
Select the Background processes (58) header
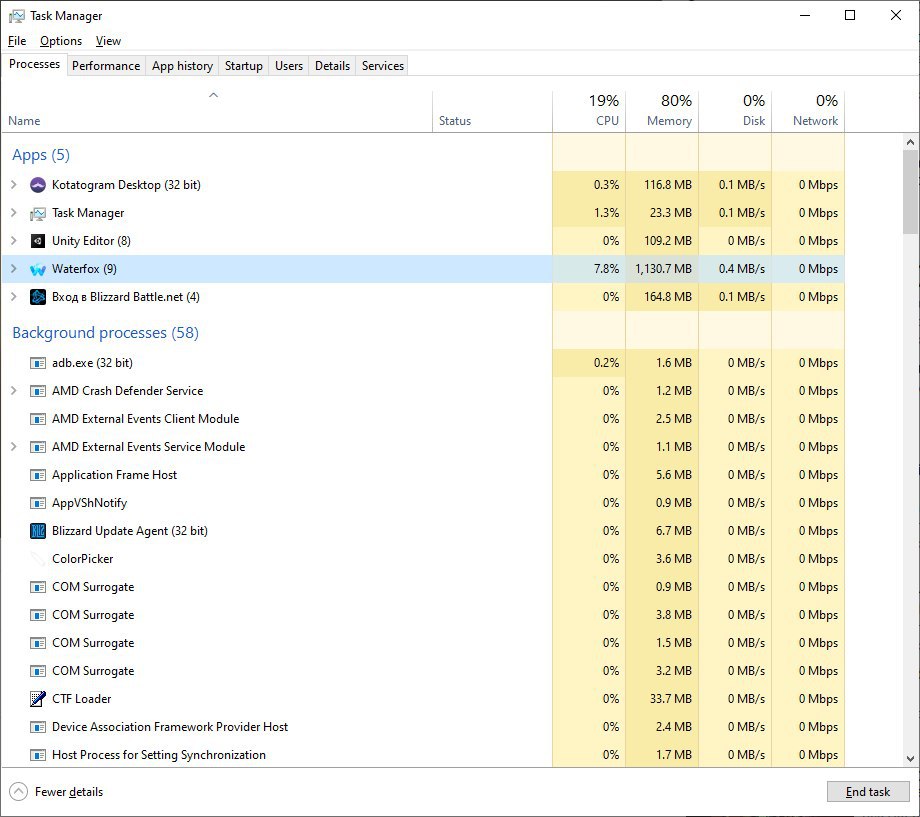pyautogui.click(x=106, y=333)
